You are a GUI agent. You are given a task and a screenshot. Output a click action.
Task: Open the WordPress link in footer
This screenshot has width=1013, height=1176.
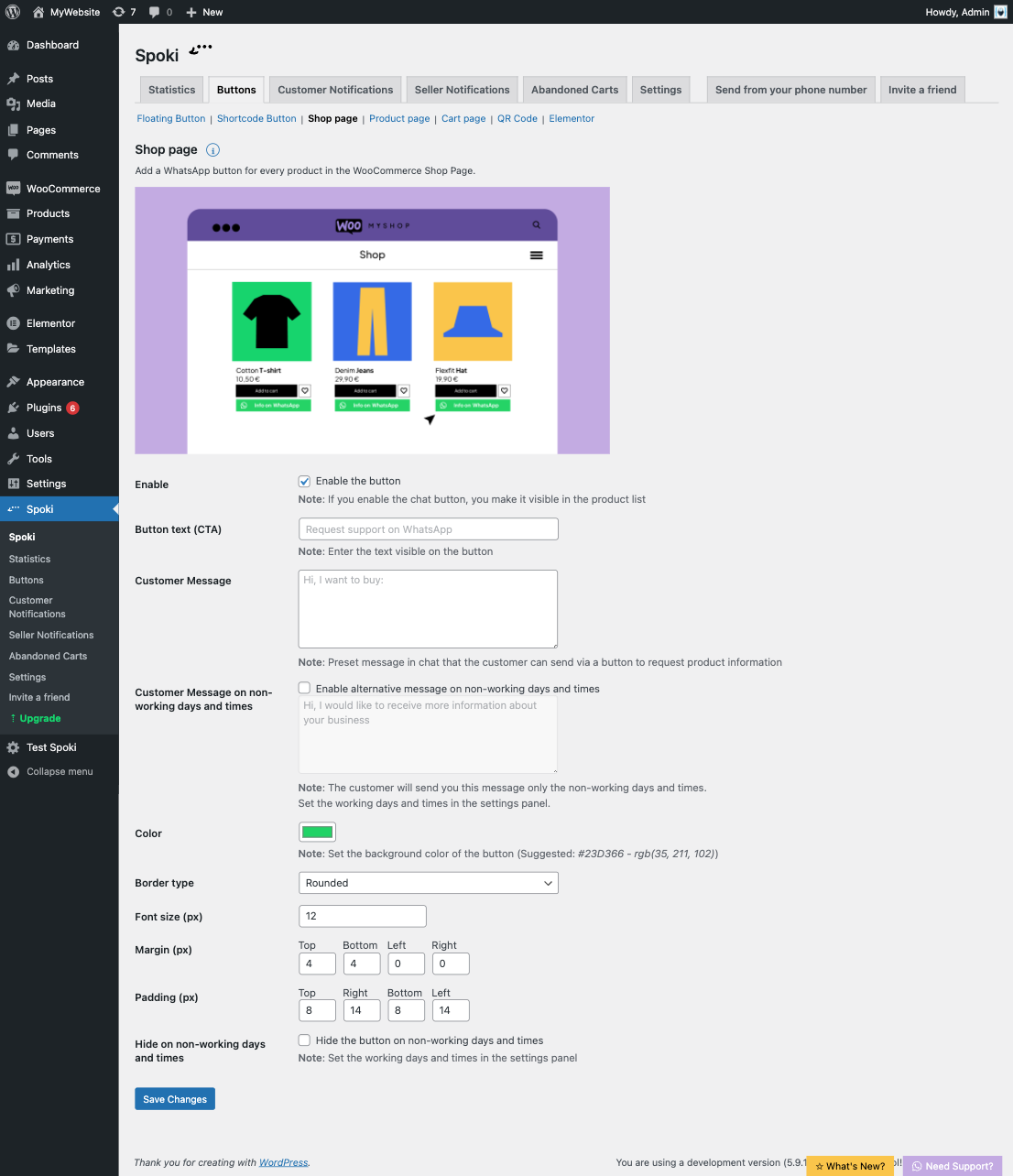283,1162
